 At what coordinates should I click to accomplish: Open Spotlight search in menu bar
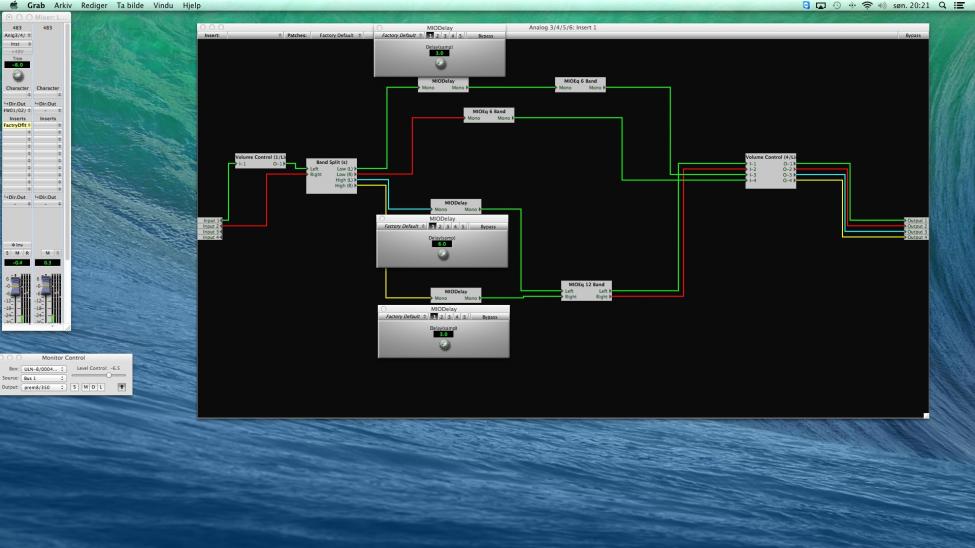pos(943,6)
